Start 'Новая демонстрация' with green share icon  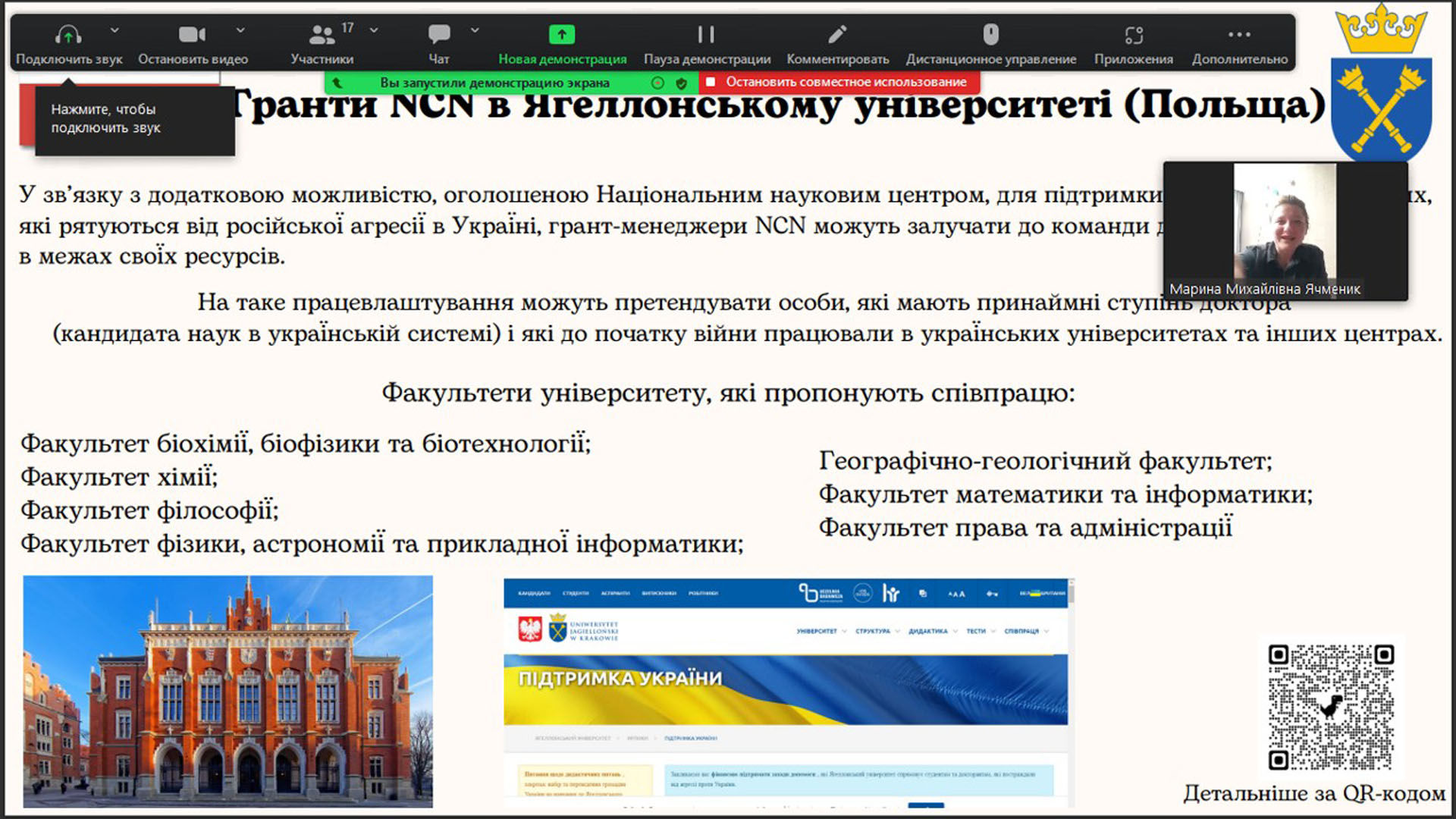[x=562, y=35]
